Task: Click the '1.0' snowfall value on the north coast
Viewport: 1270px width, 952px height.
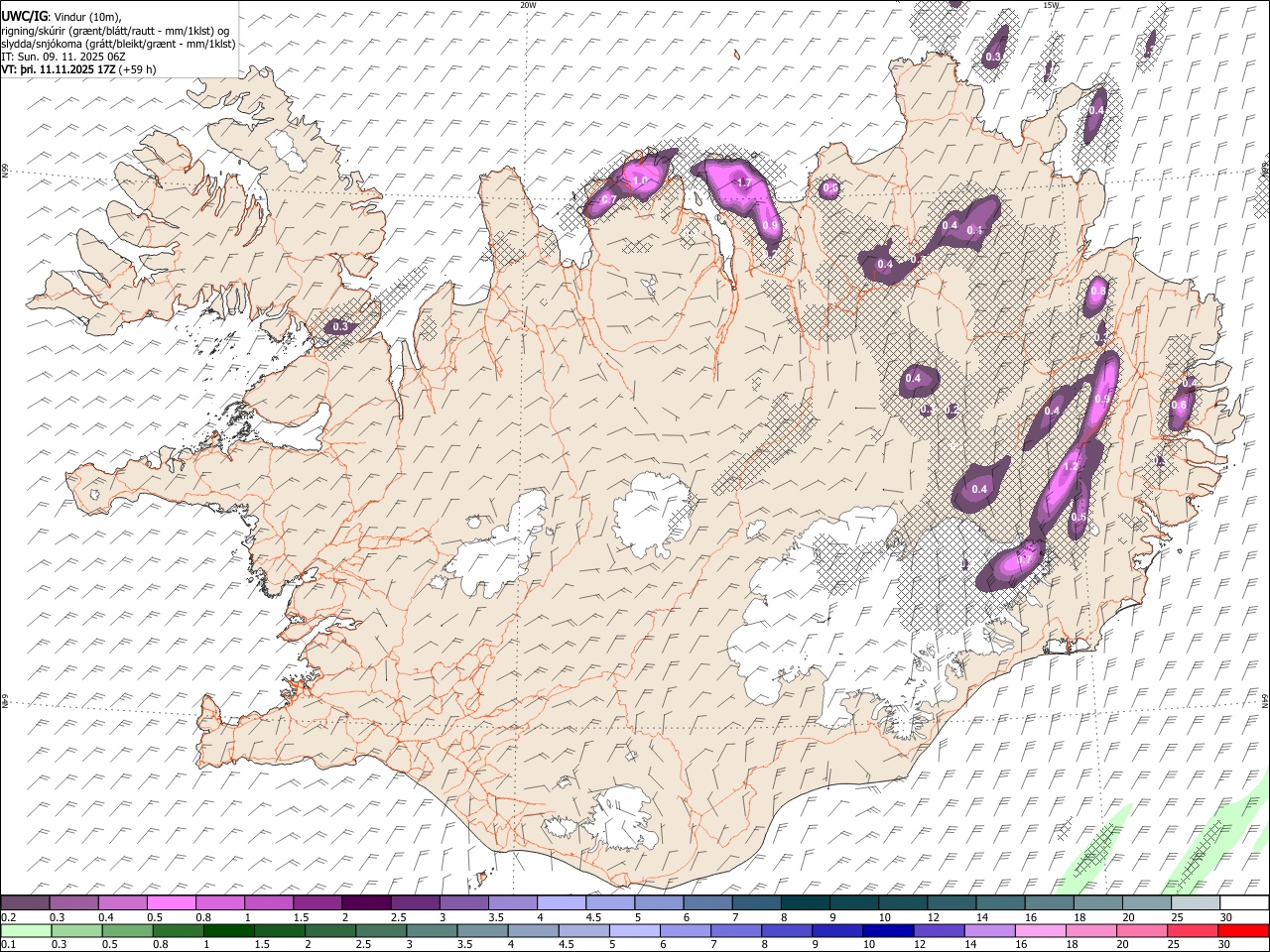Action: 640,181
